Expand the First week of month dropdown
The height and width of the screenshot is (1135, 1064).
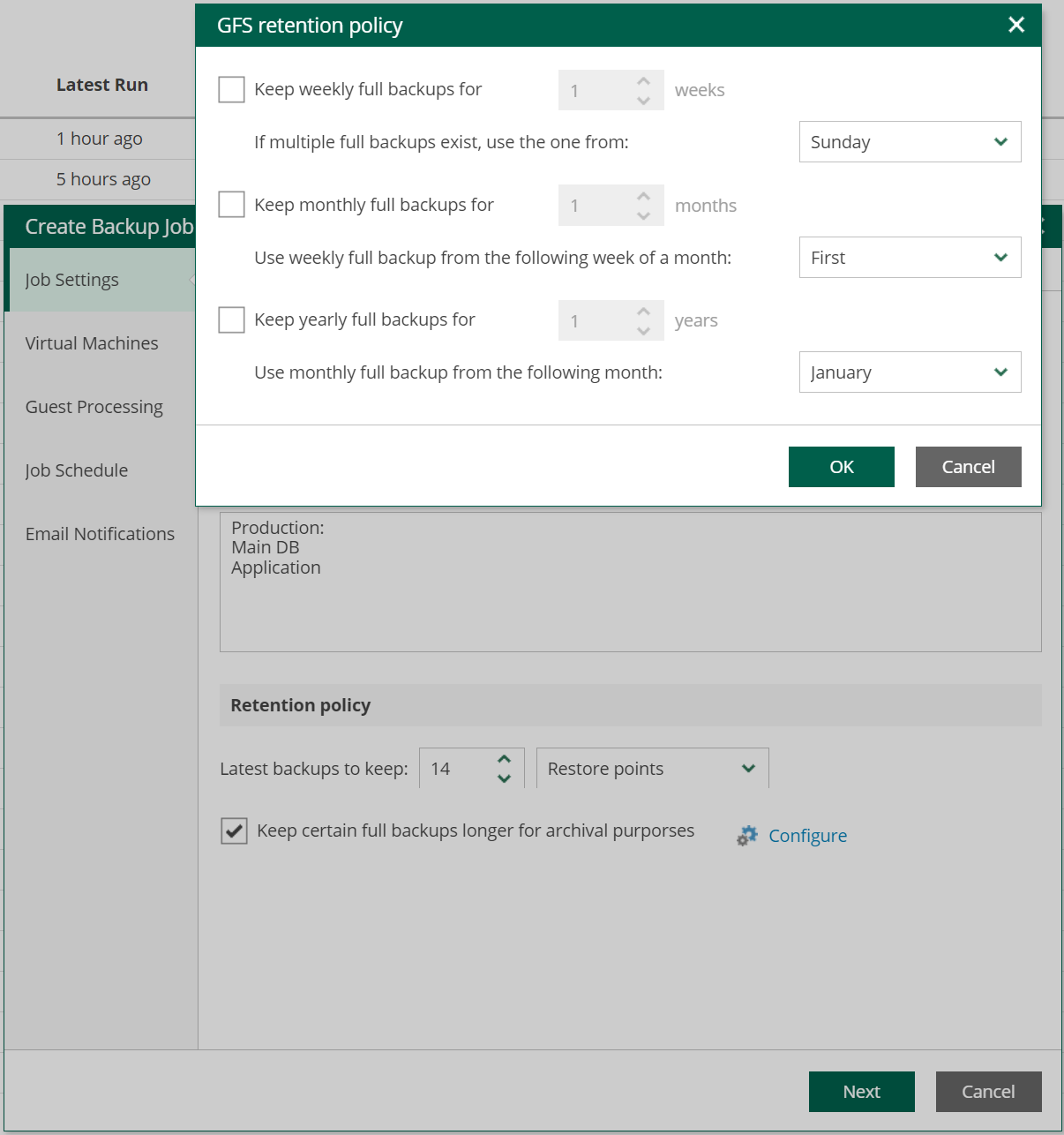tap(910, 258)
